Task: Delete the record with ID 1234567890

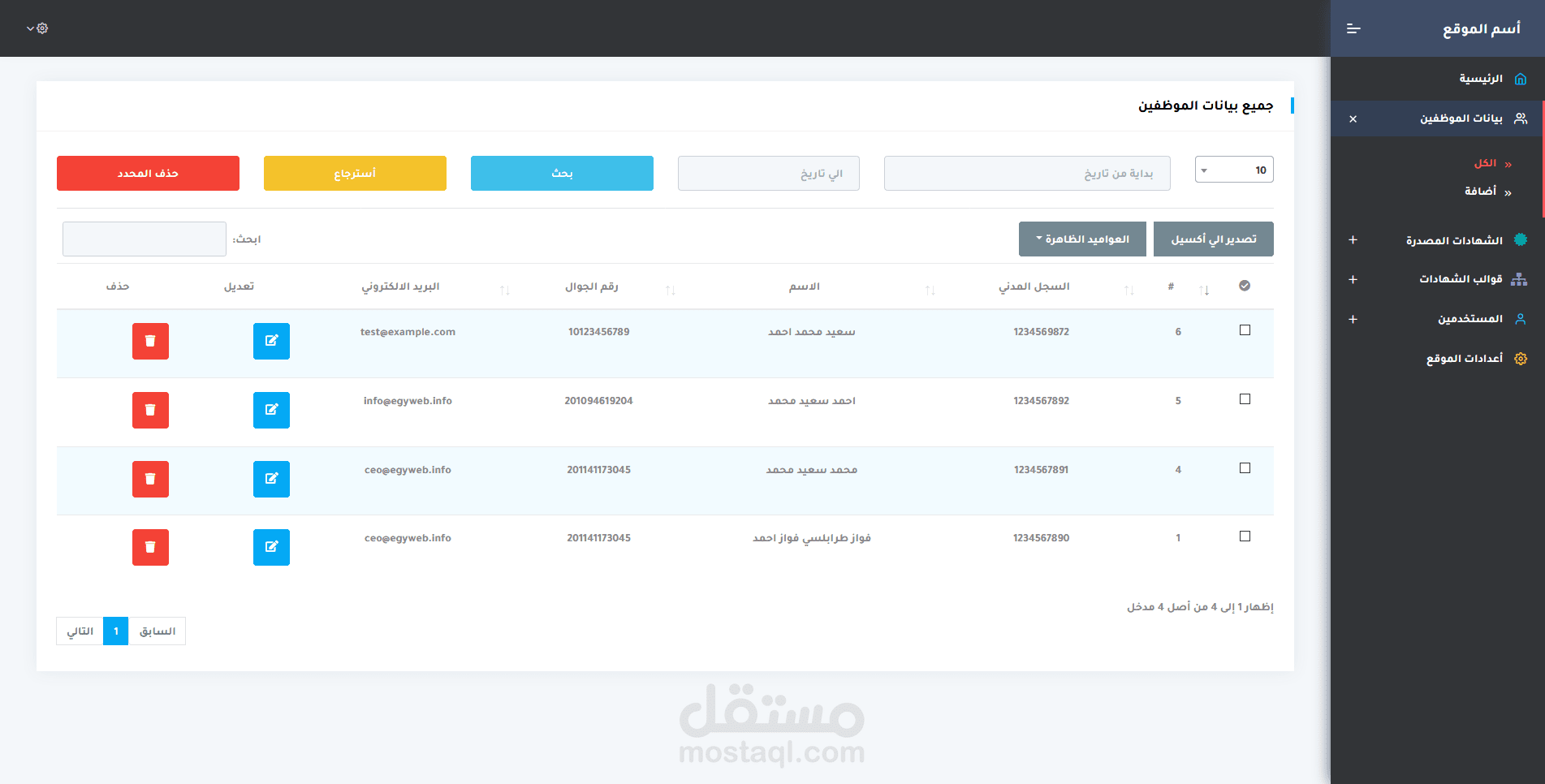Action: (150, 547)
